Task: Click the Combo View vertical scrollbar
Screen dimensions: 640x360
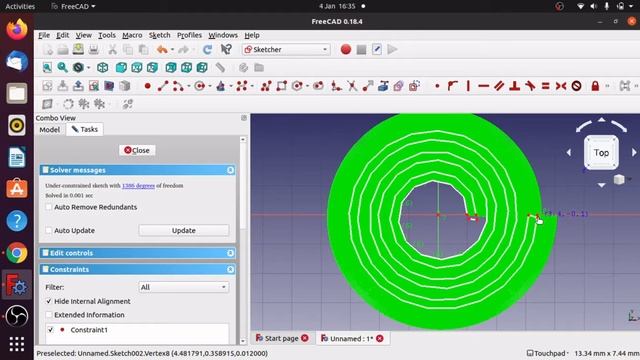Action: point(243,241)
